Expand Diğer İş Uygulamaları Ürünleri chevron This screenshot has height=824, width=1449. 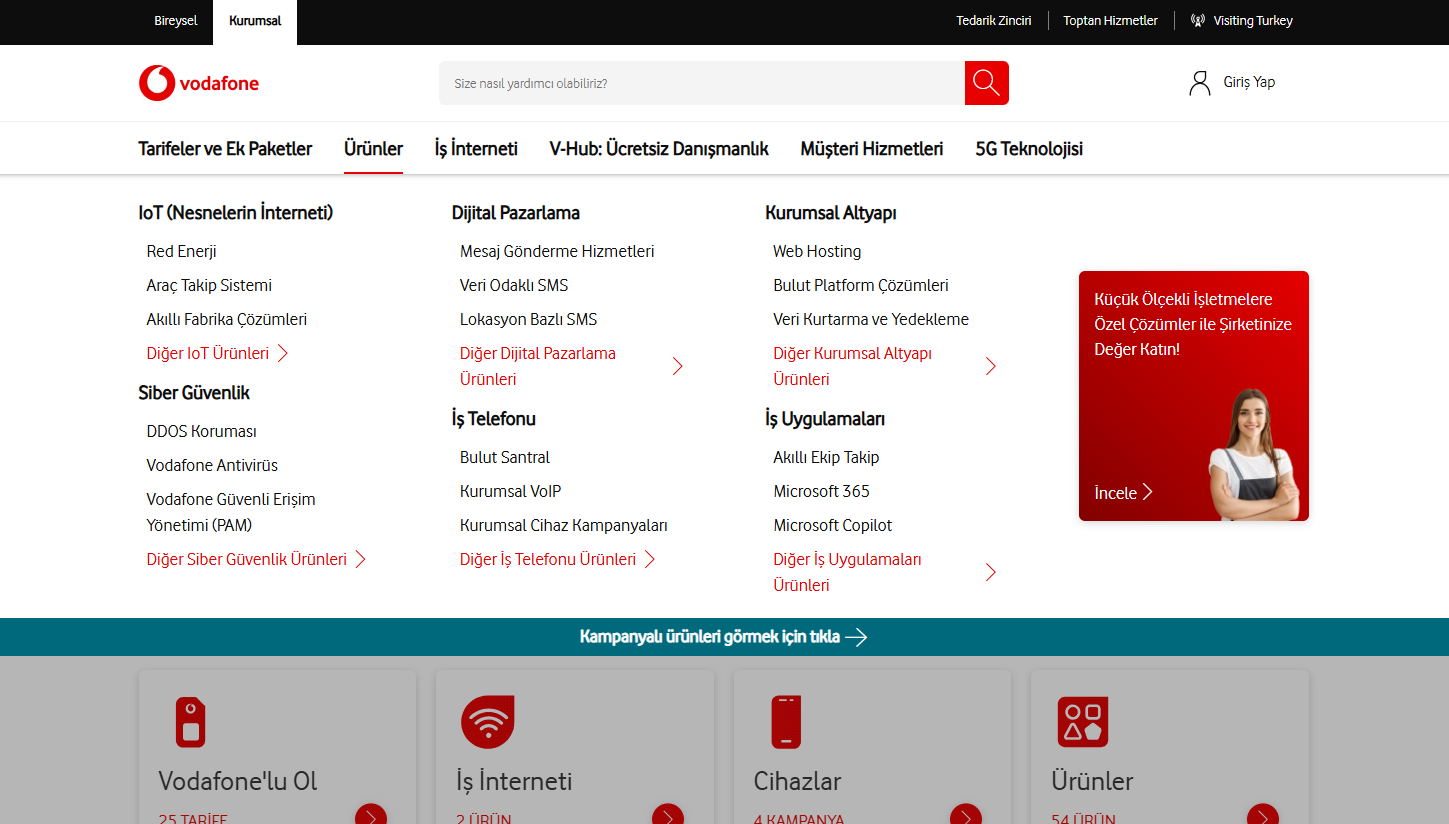point(990,572)
